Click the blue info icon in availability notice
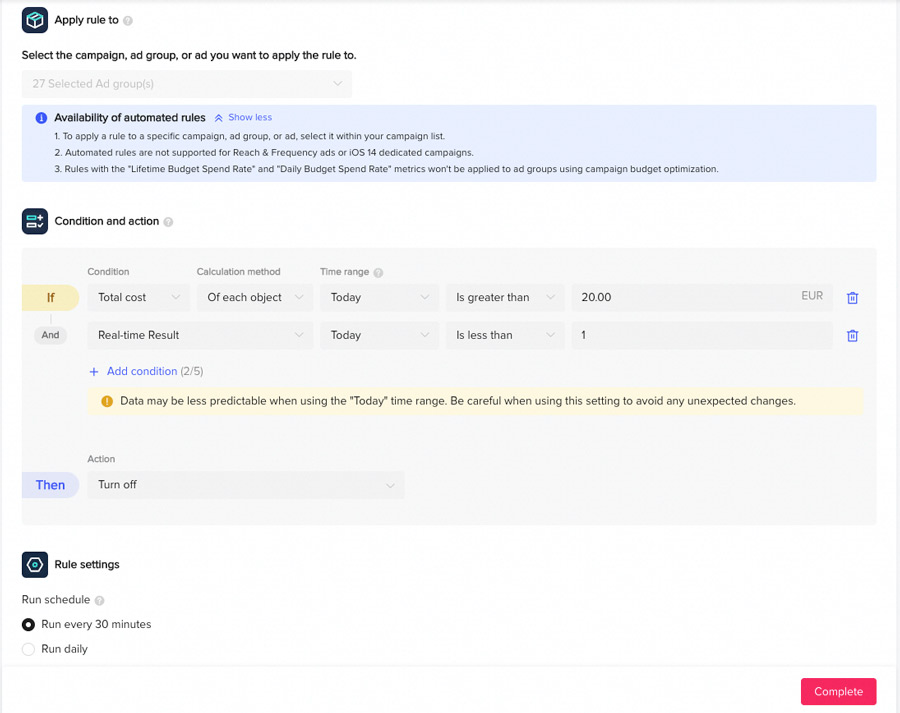 40,118
